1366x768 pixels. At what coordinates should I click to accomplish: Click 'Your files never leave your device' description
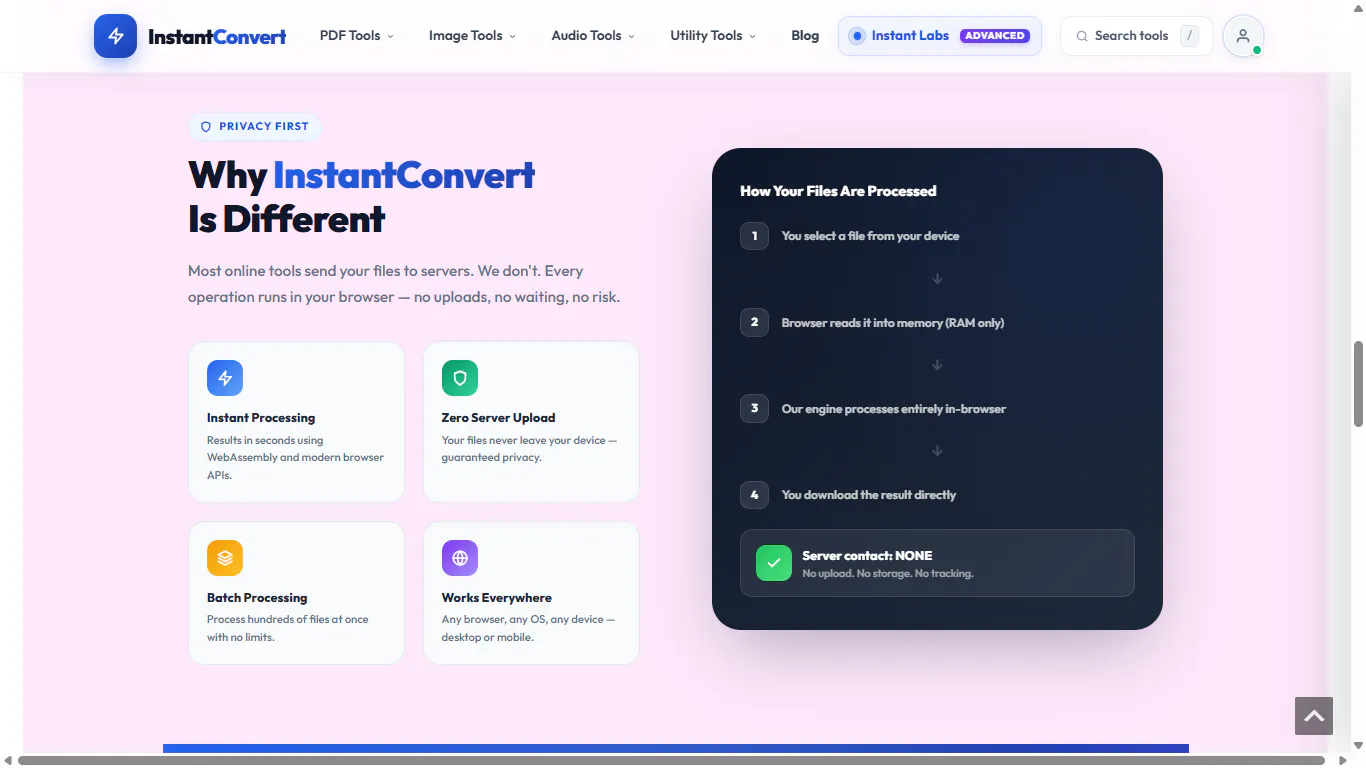[530, 449]
